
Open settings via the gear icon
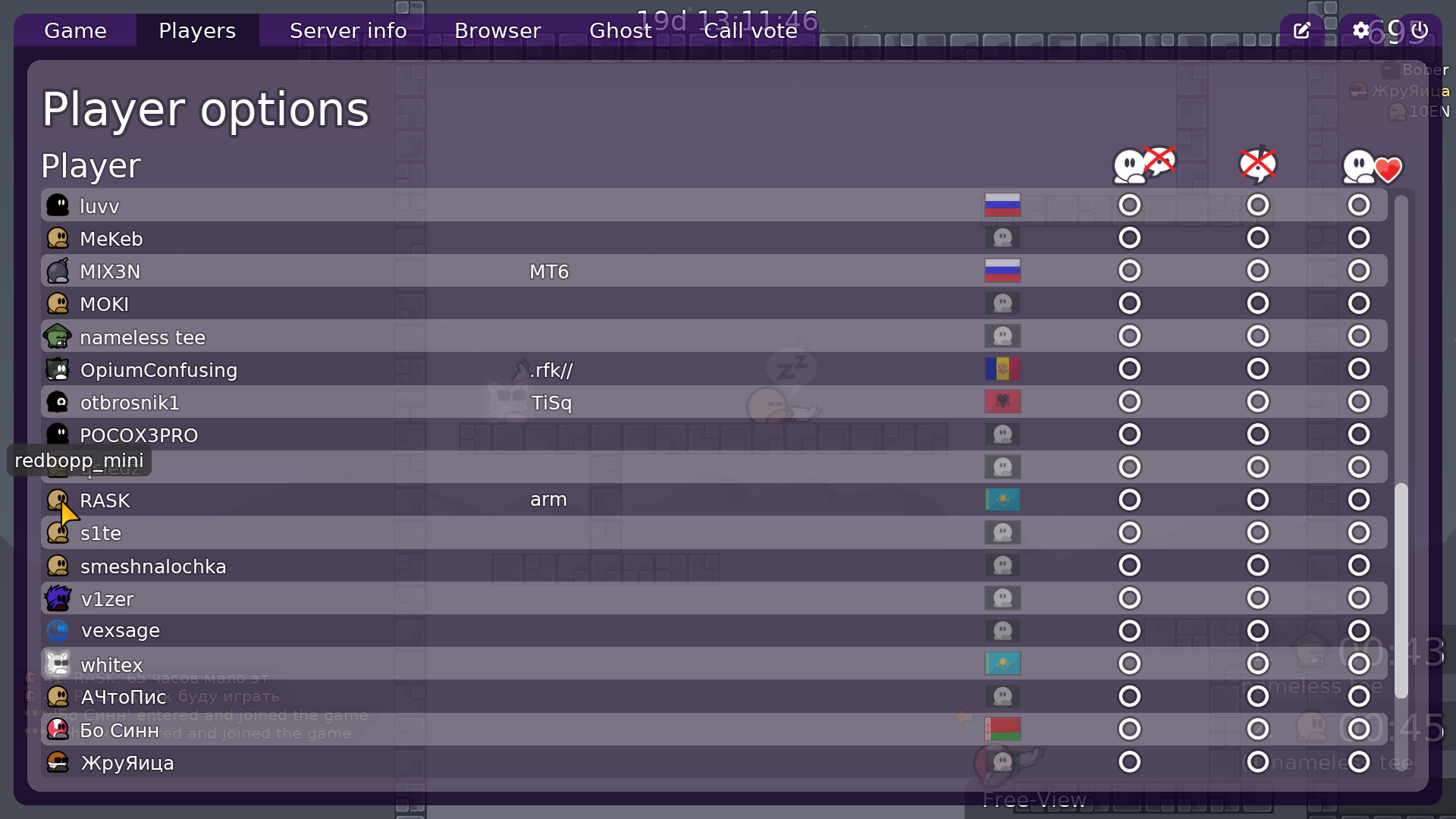coord(1360,30)
